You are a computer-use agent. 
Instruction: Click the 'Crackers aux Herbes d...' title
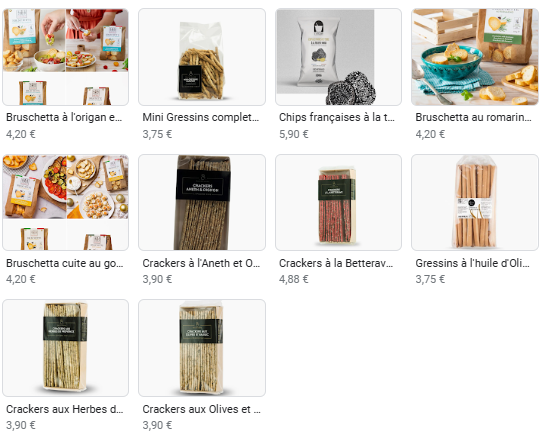tap(65, 409)
